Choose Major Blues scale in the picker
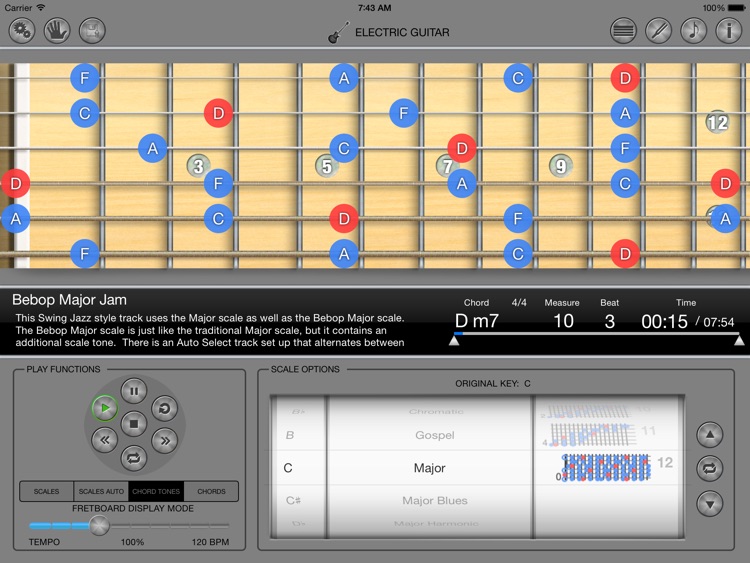Viewport: 750px width, 563px height. tap(435, 500)
